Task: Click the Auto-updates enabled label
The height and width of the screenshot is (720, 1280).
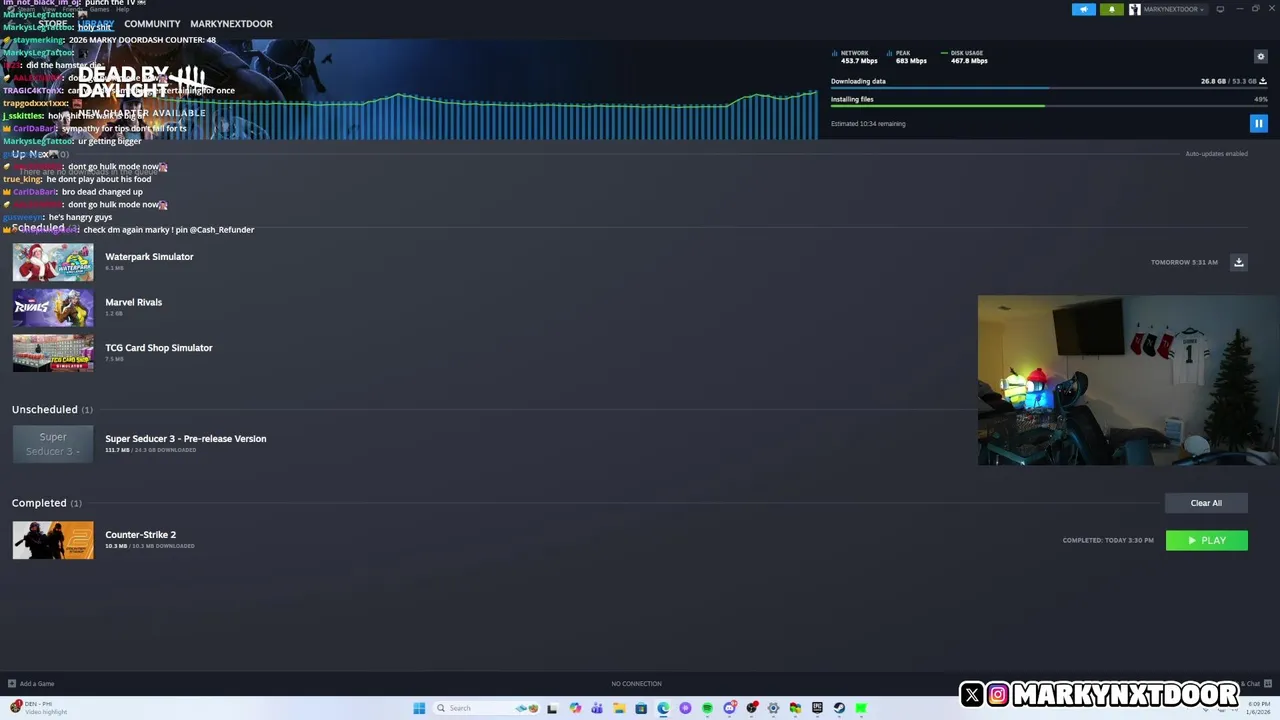Action: coord(1216,154)
